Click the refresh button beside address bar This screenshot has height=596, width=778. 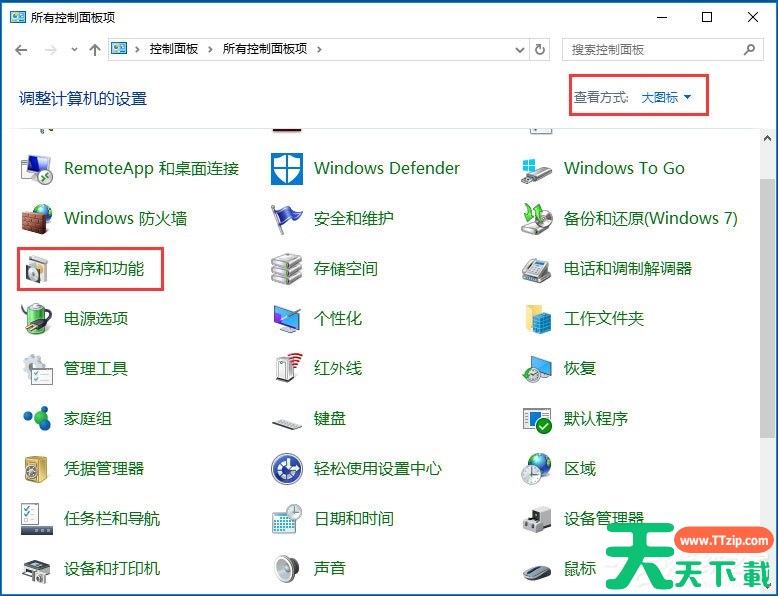pos(541,49)
